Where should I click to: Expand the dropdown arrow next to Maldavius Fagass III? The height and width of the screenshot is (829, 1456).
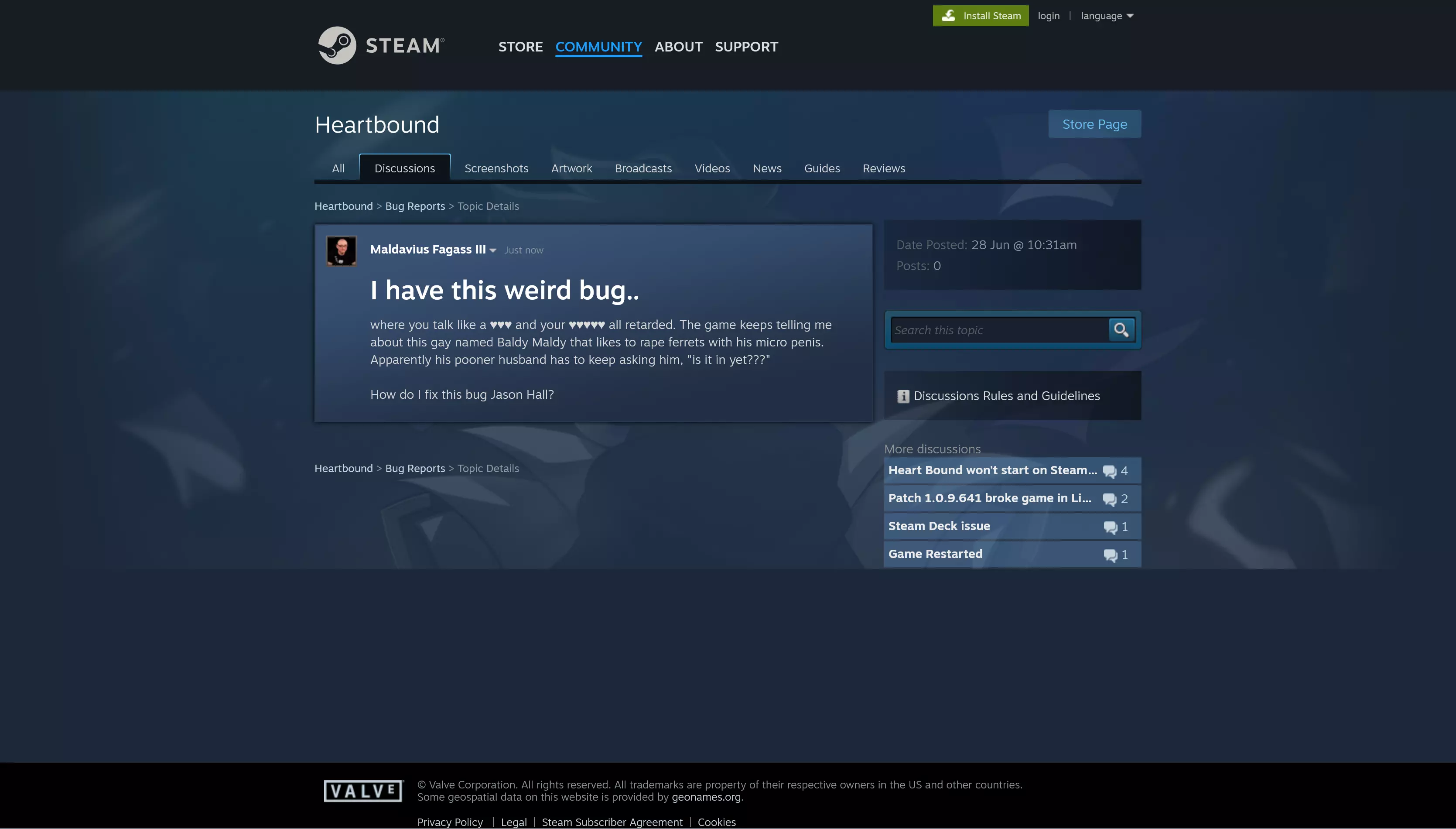pyautogui.click(x=493, y=250)
